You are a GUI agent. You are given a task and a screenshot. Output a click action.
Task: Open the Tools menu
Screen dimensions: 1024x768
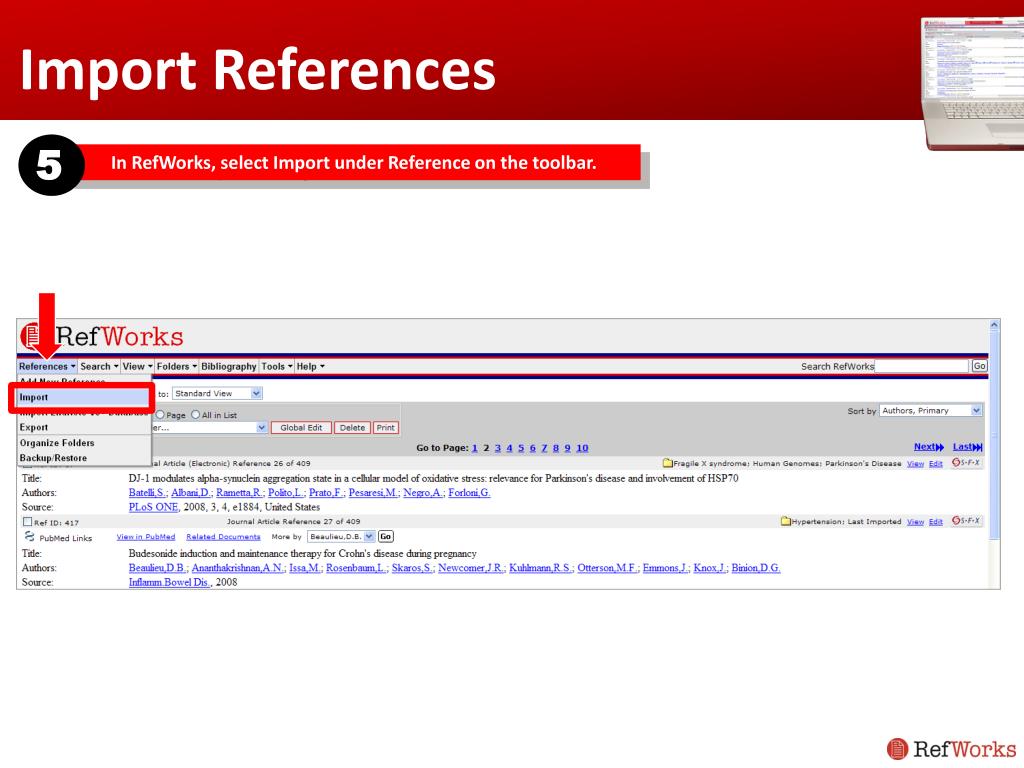(x=277, y=366)
